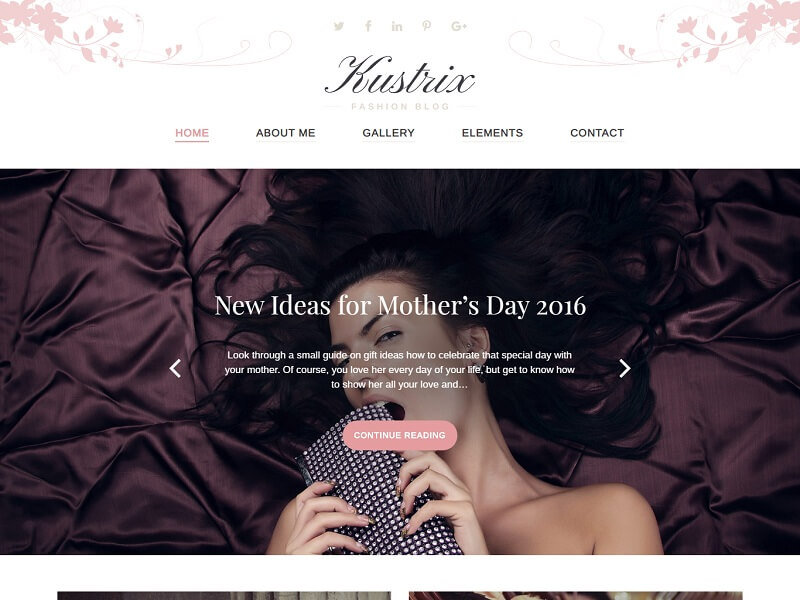This screenshot has height=600, width=800.
Task: Open the Mother's Day 2016 headline
Action: tap(400, 305)
